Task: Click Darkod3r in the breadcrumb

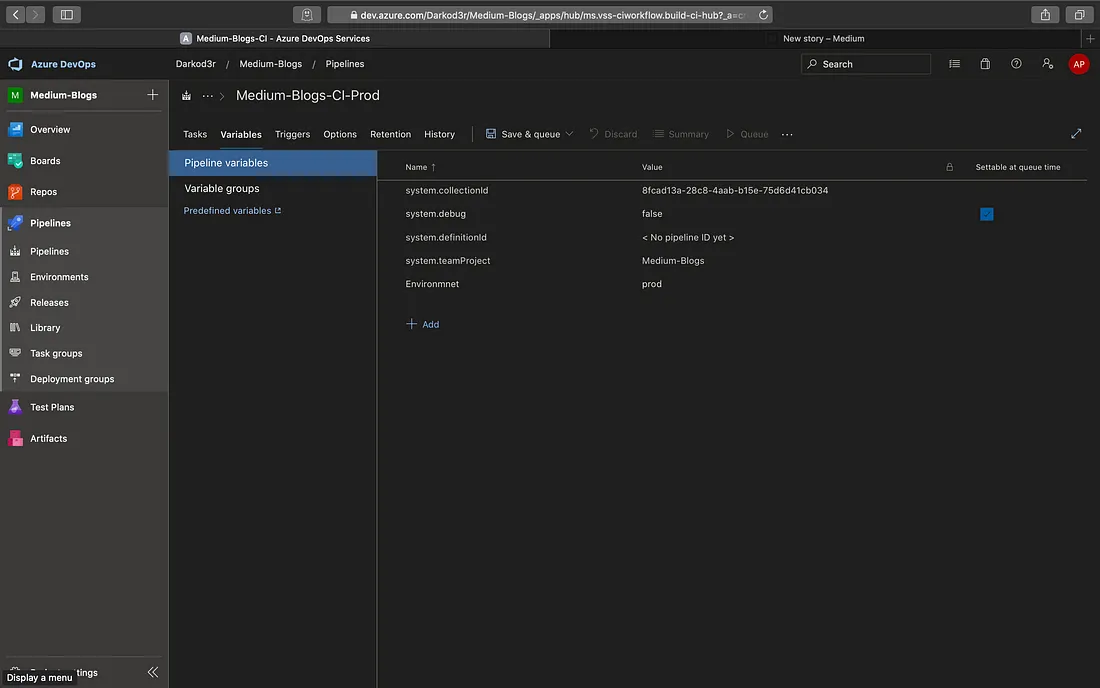Action: pos(196,64)
